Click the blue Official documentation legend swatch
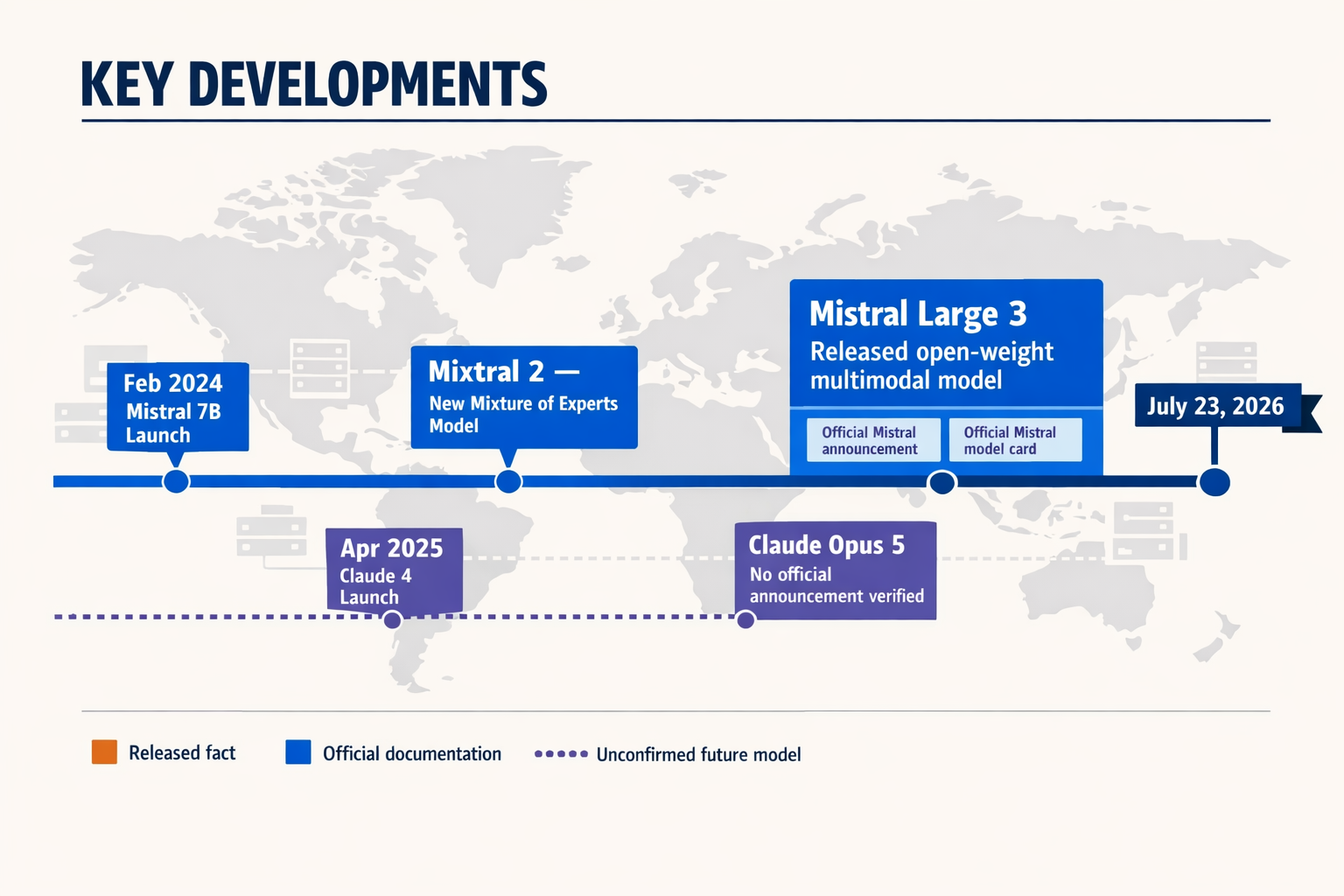 [x=298, y=752]
